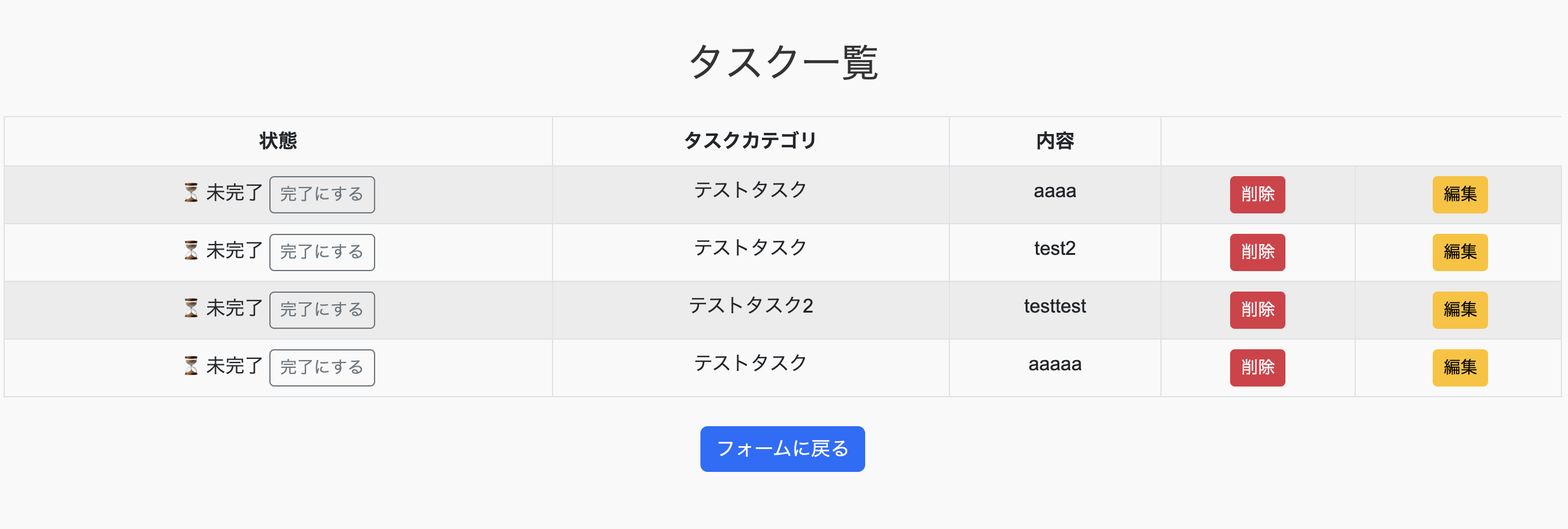Open 編集 for the test2 task
Screen dimensions: 1568x529
click(x=1460, y=252)
